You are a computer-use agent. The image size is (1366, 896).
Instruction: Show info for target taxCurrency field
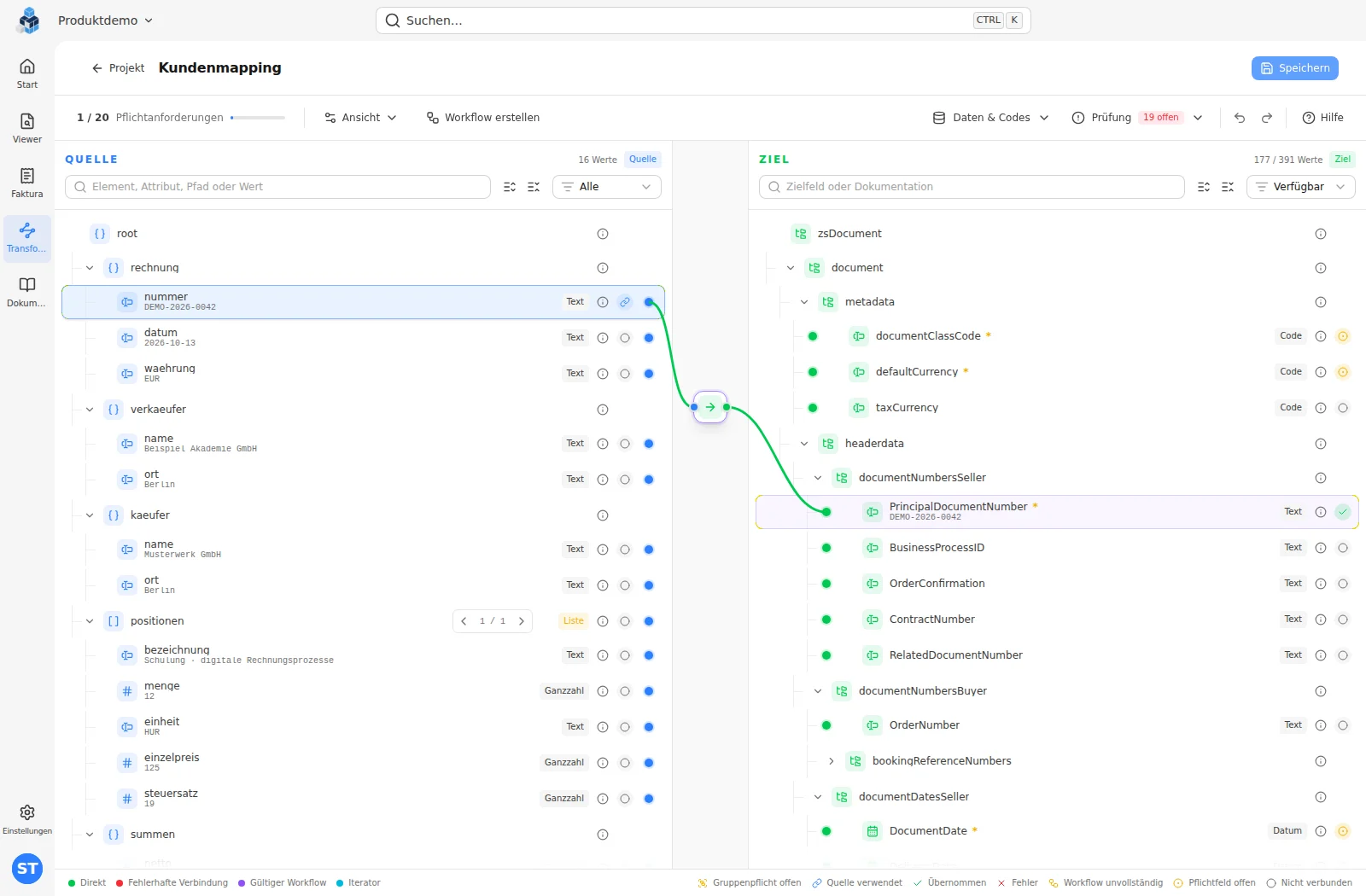pyautogui.click(x=1321, y=408)
